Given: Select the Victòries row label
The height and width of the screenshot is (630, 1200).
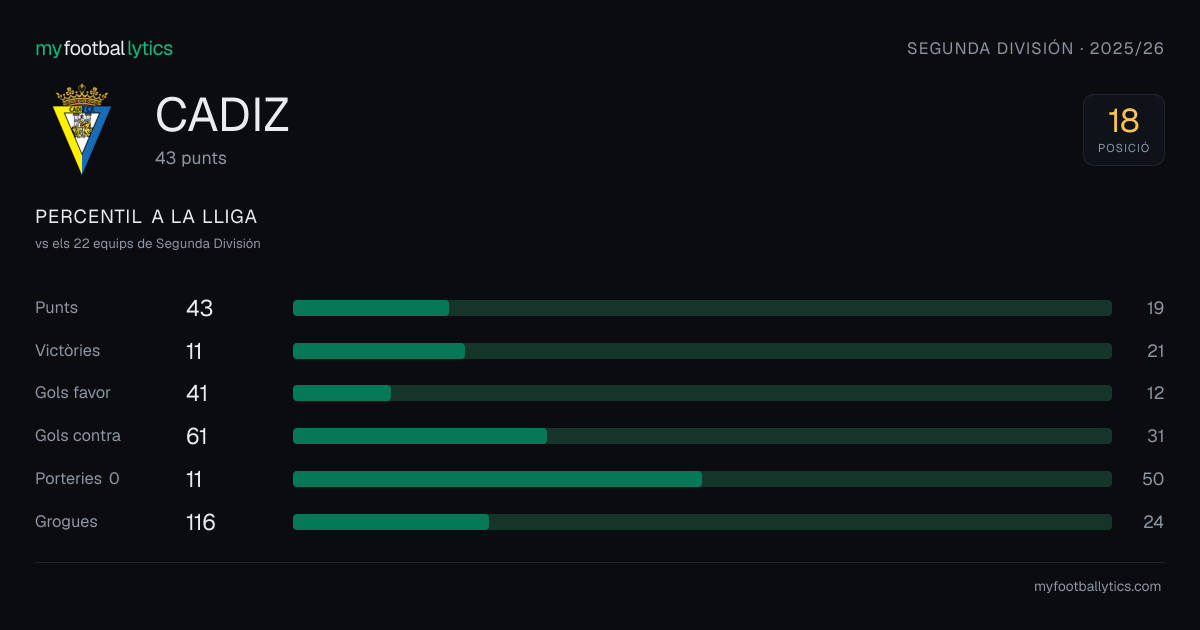Looking at the screenshot, I should pyautogui.click(x=67, y=351).
